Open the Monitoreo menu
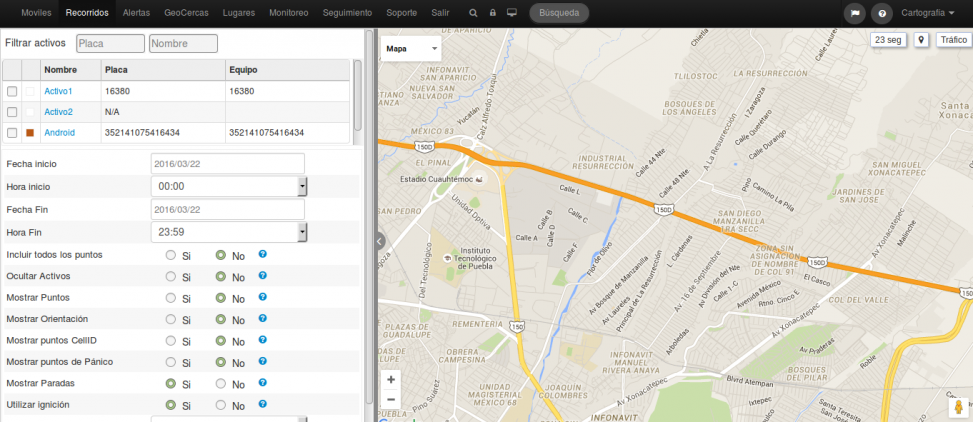973x422 pixels. [x=289, y=12]
